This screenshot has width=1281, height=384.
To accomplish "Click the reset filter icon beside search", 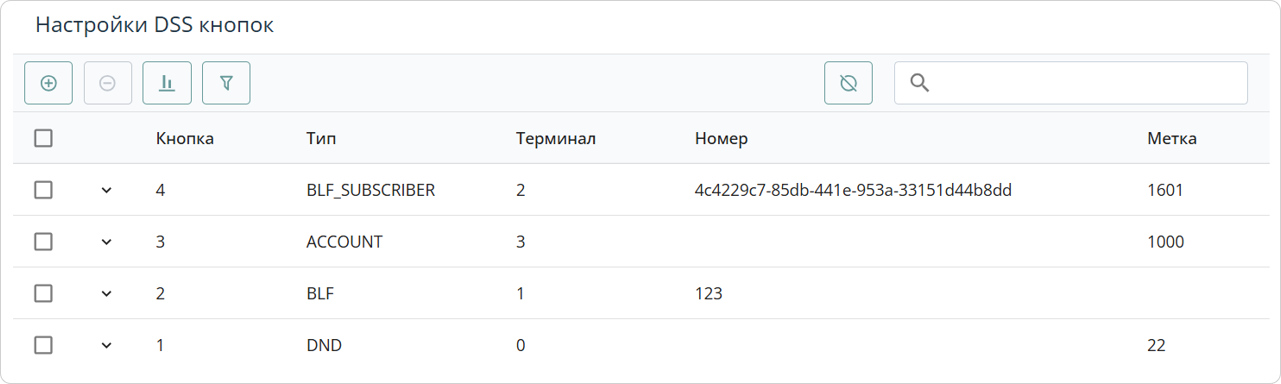I will click(x=849, y=83).
